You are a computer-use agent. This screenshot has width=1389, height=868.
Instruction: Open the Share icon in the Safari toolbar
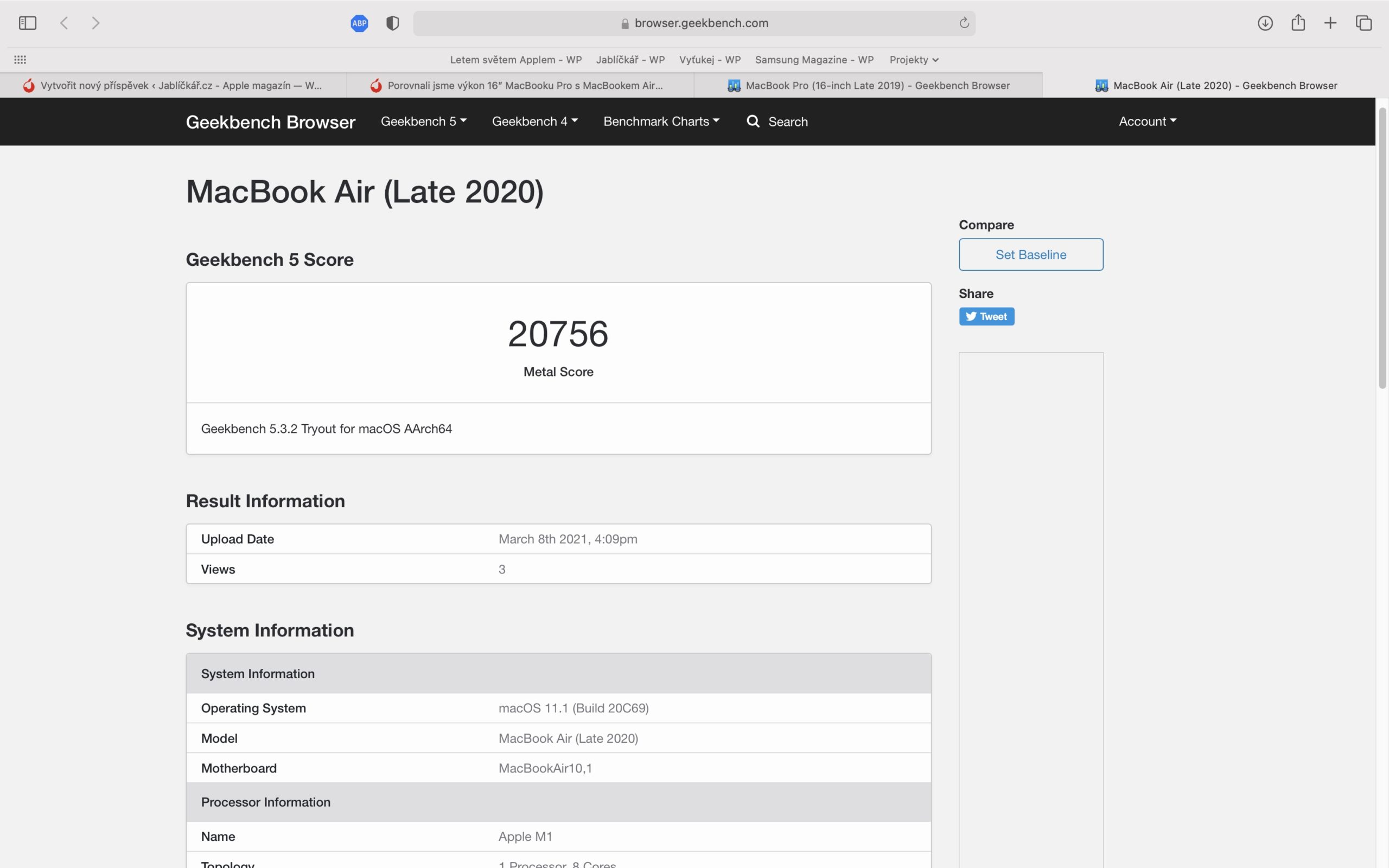[1298, 22]
